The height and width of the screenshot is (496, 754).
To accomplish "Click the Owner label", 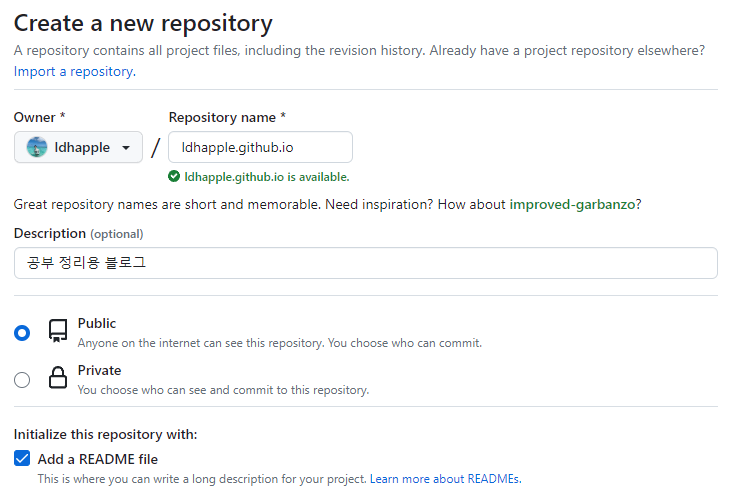I will pos(39,117).
